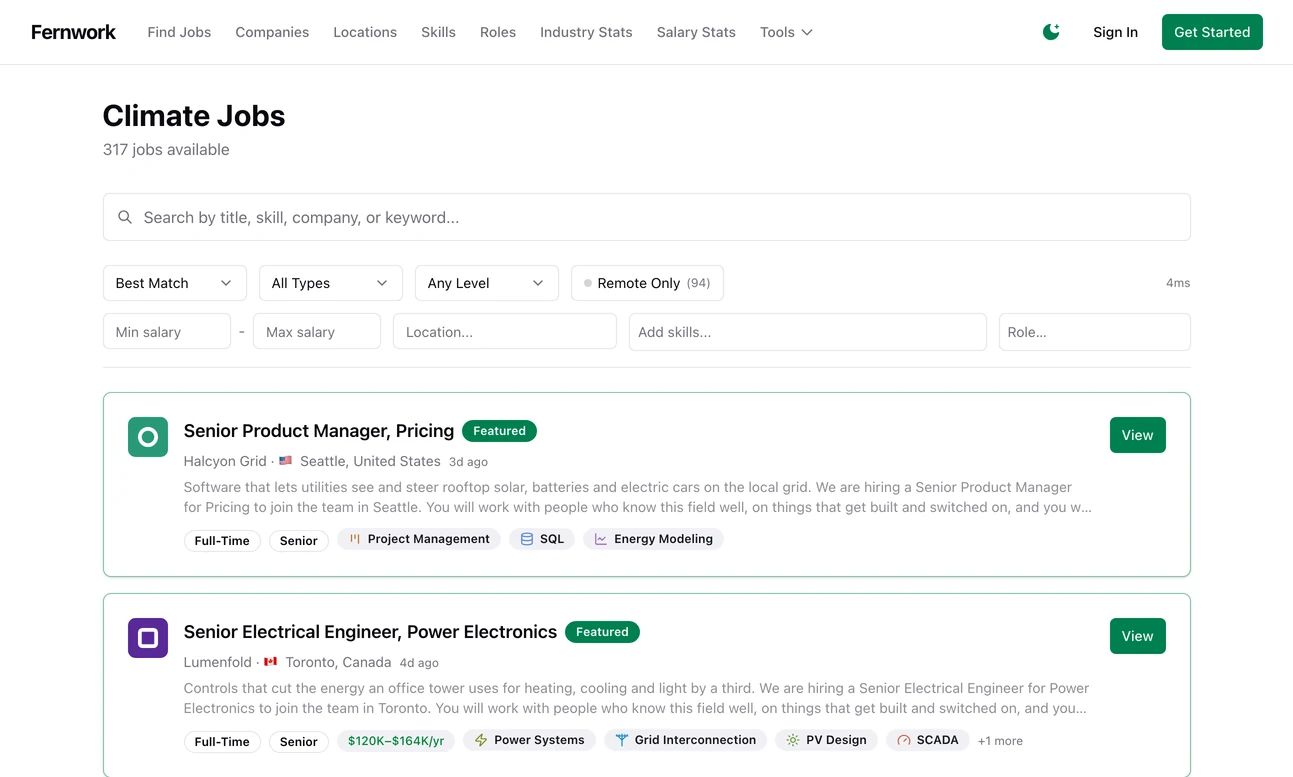This screenshot has width=1293, height=777.
Task: Click the United States flag icon
Action: [286, 461]
